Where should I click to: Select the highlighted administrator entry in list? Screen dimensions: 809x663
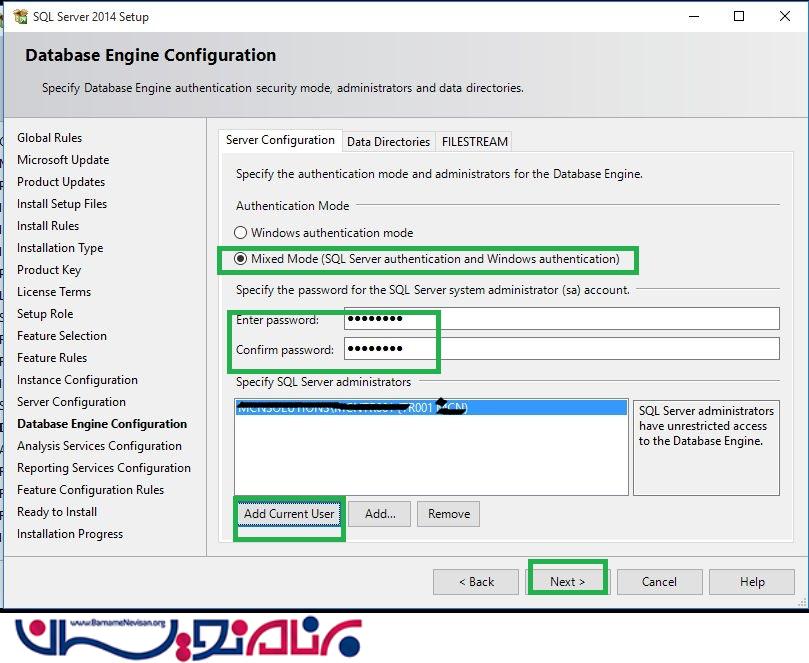click(x=431, y=408)
